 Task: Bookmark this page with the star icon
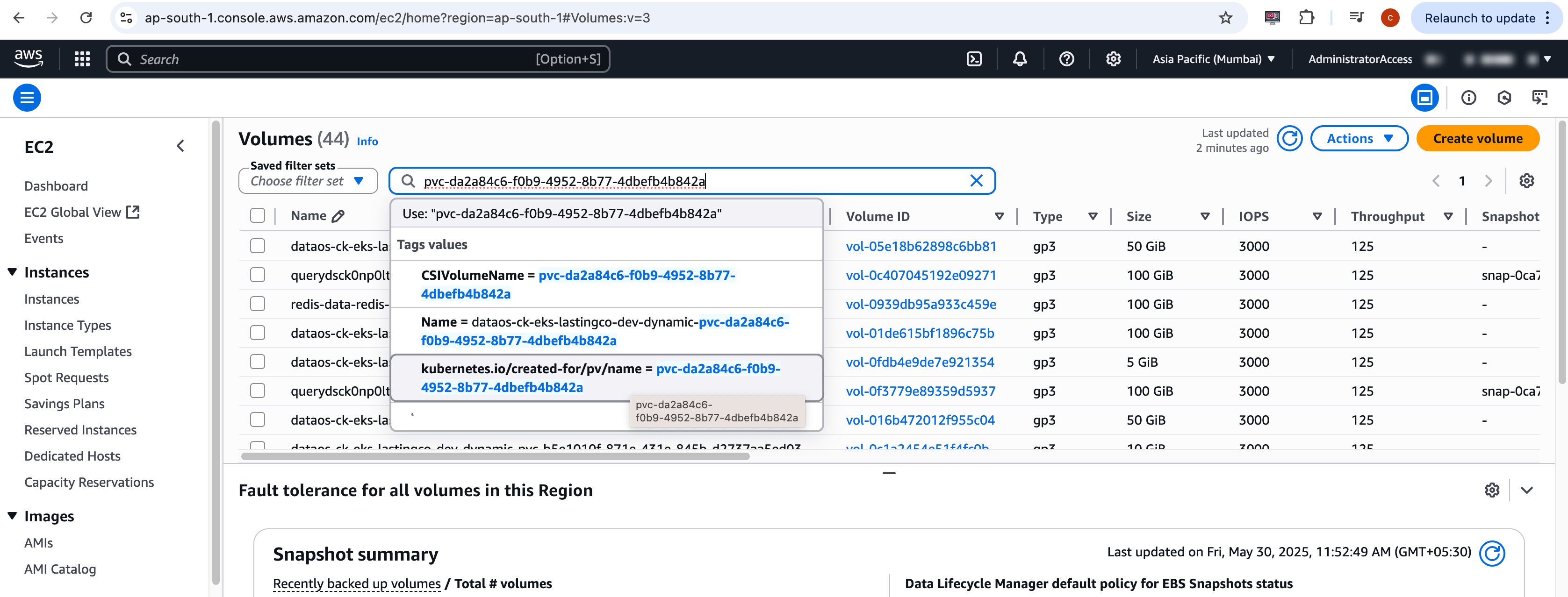1225,18
